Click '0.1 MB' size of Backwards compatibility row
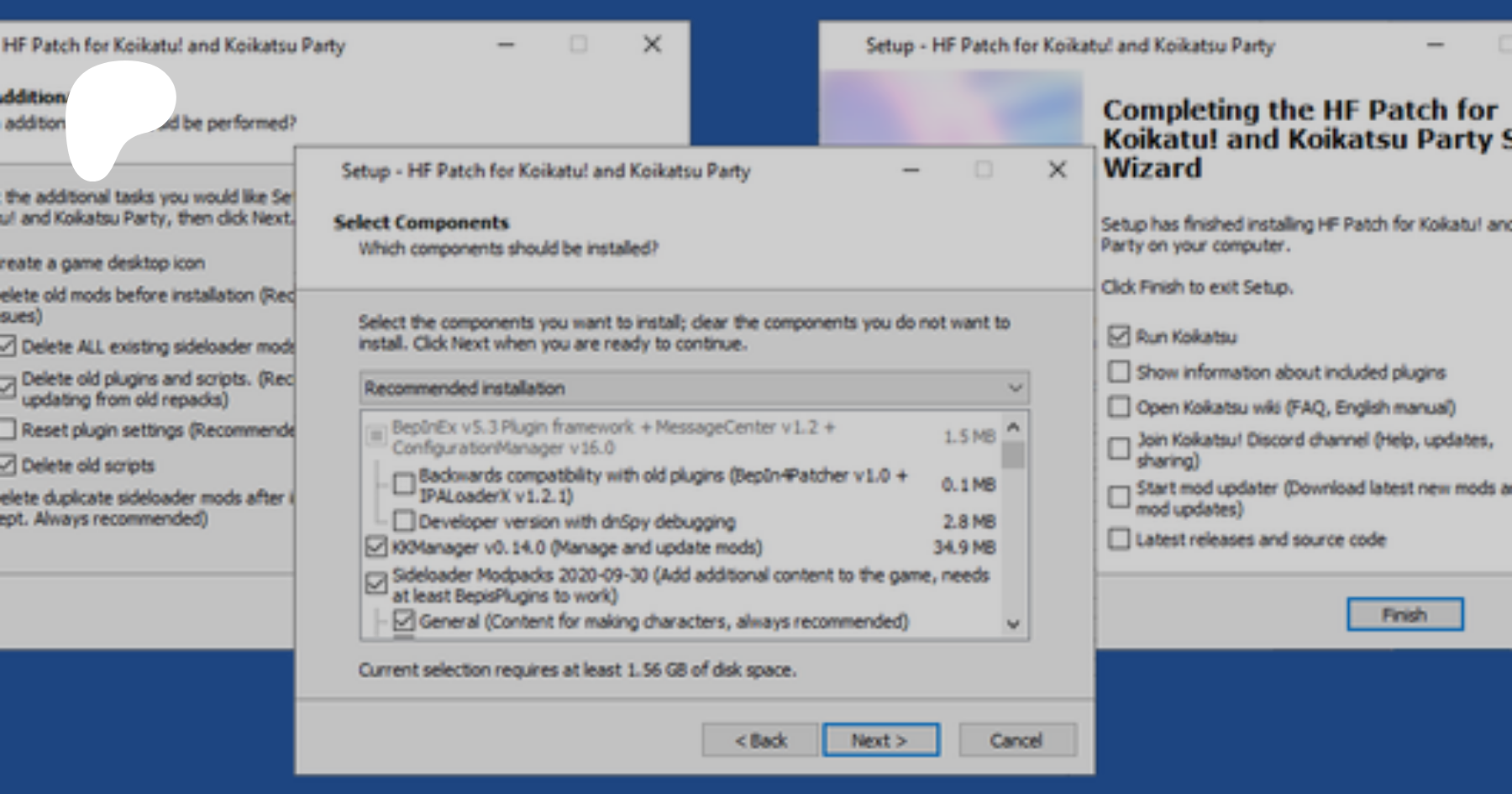Image resolution: width=1512 pixels, height=794 pixels. coord(969,485)
